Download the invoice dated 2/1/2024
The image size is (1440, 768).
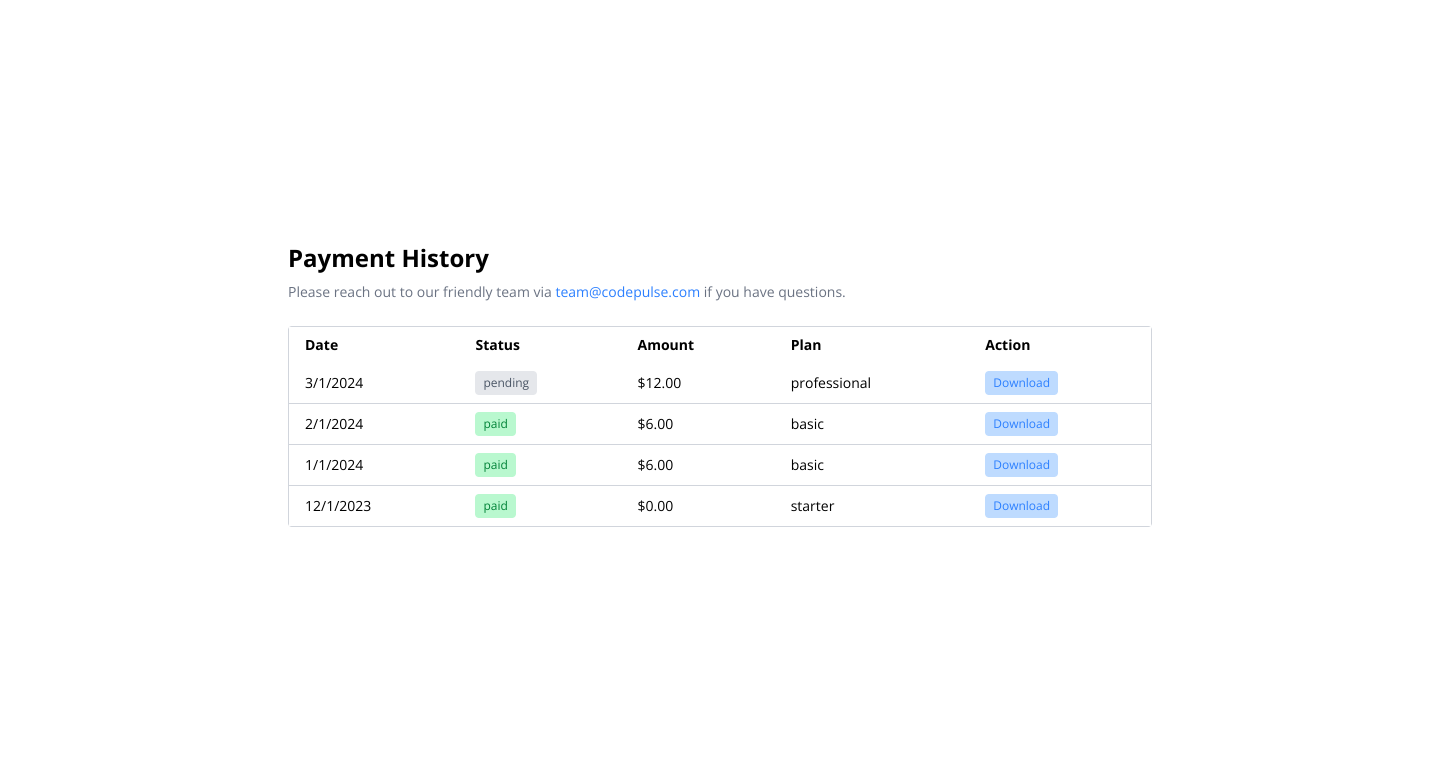coord(1021,424)
